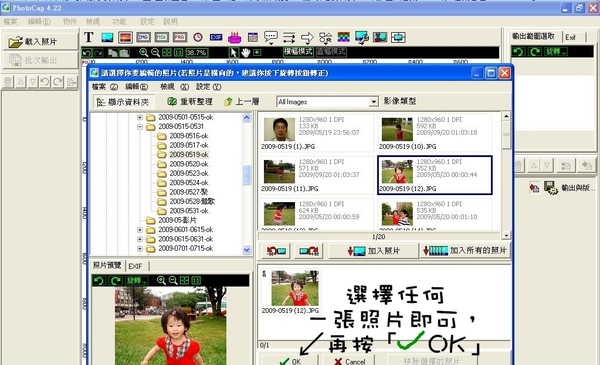This screenshot has width=600, height=365.
Task: Click the zoom-out magnifier in preview toolbar
Action: pyautogui.click(x=173, y=281)
